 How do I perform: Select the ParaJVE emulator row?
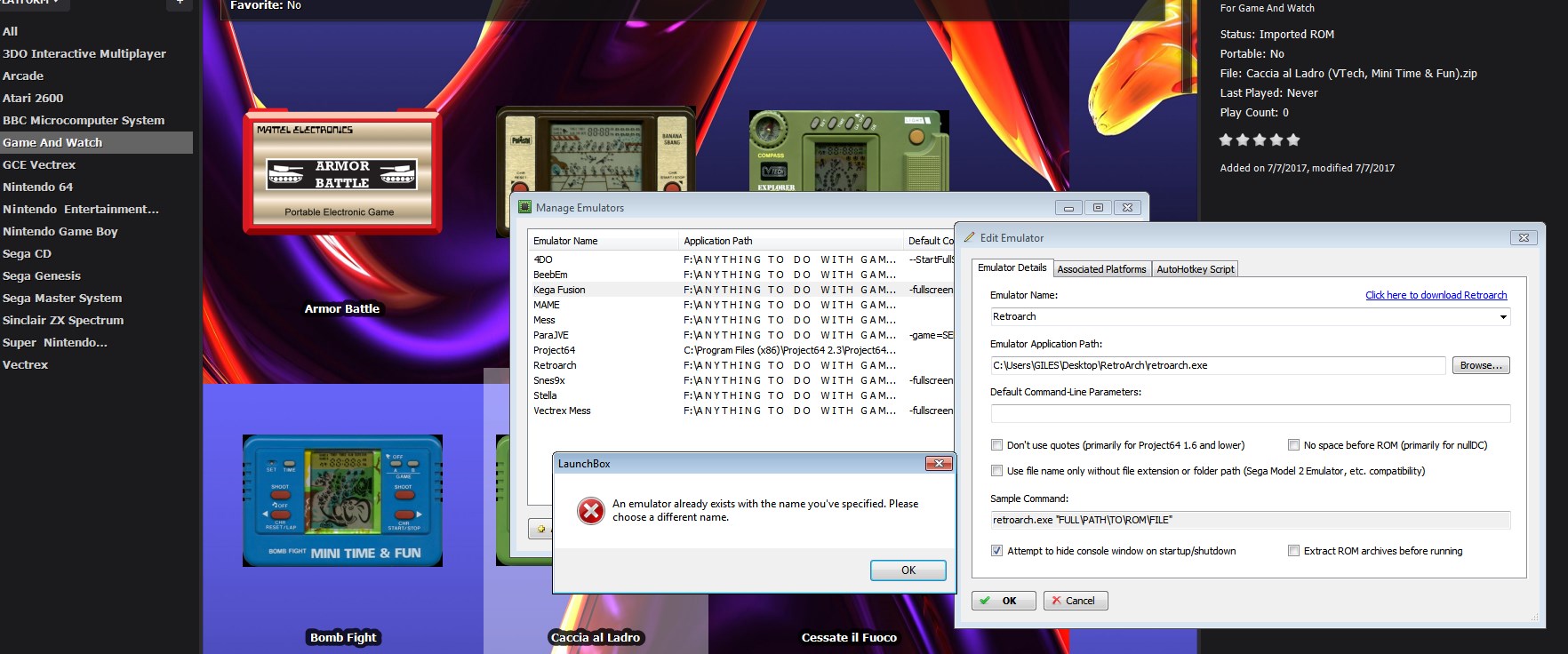click(x=741, y=335)
